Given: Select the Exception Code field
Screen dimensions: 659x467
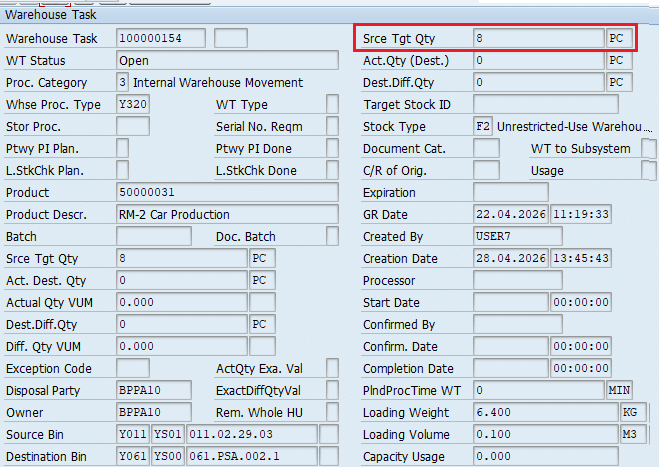Looking at the screenshot, I should click(x=133, y=368).
